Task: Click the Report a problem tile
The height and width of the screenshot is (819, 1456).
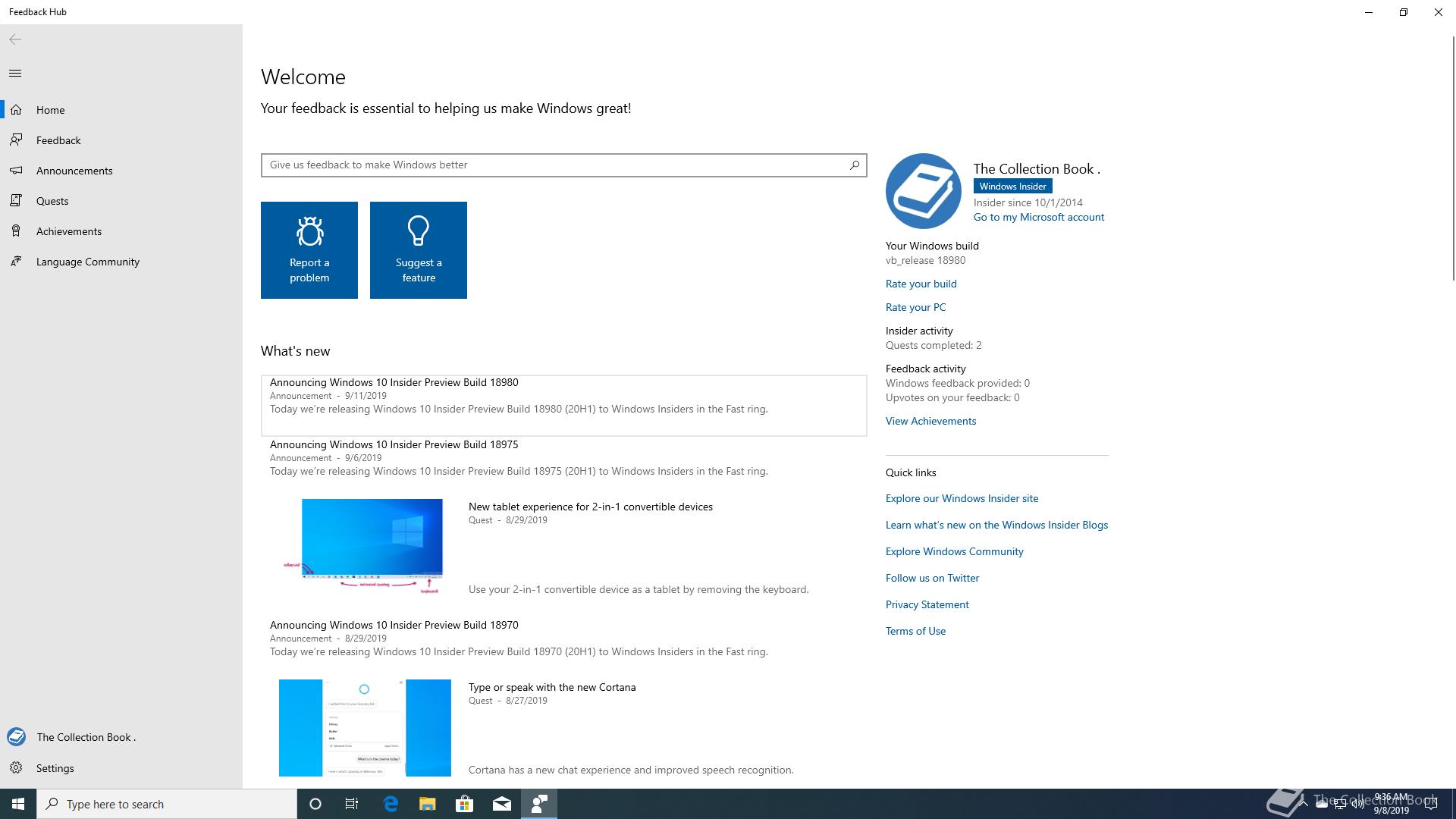Action: pos(309,250)
